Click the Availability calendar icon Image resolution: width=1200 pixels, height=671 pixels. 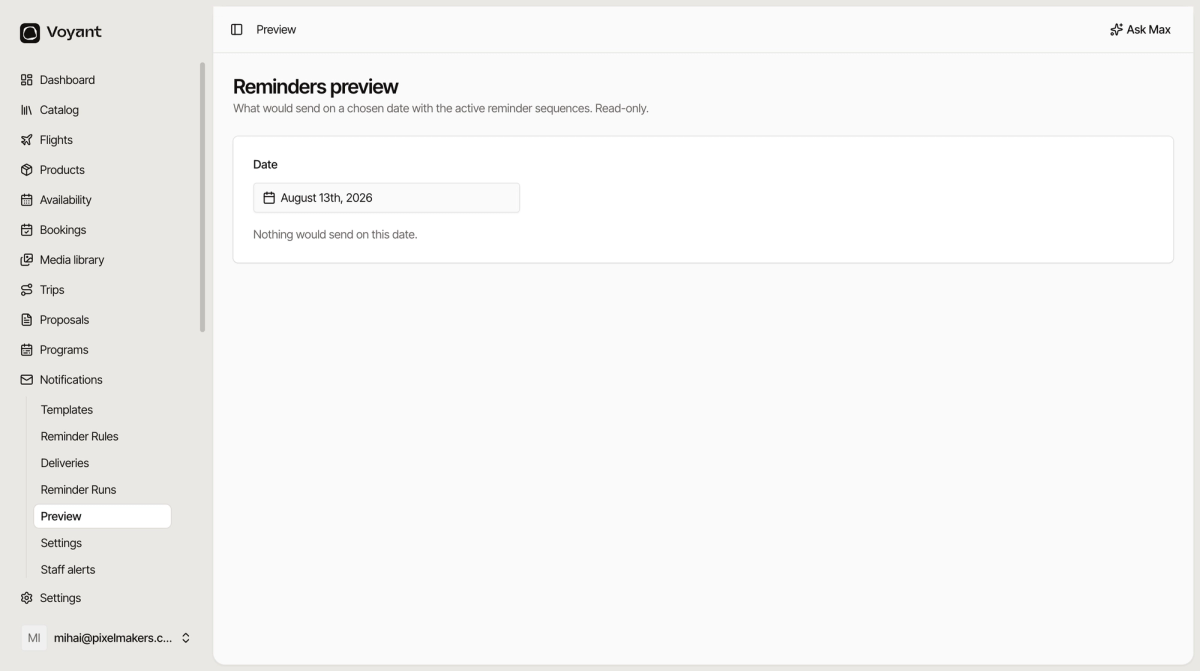(27, 200)
